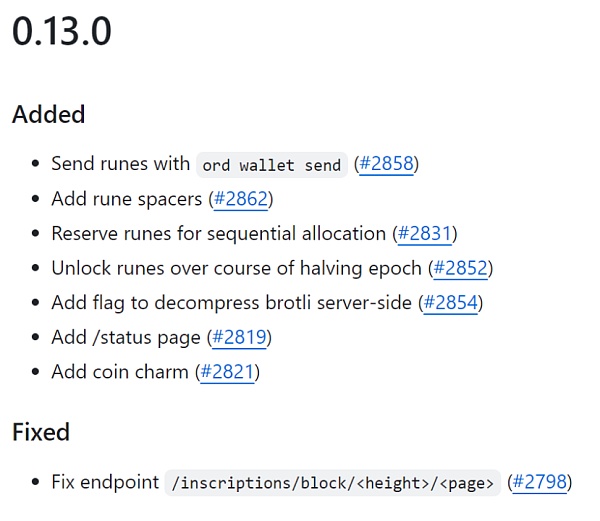Image resolution: width=600 pixels, height=521 pixels.
Task: Click the Fixed section heading
Action: pyautogui.click(x=41, y=432)
